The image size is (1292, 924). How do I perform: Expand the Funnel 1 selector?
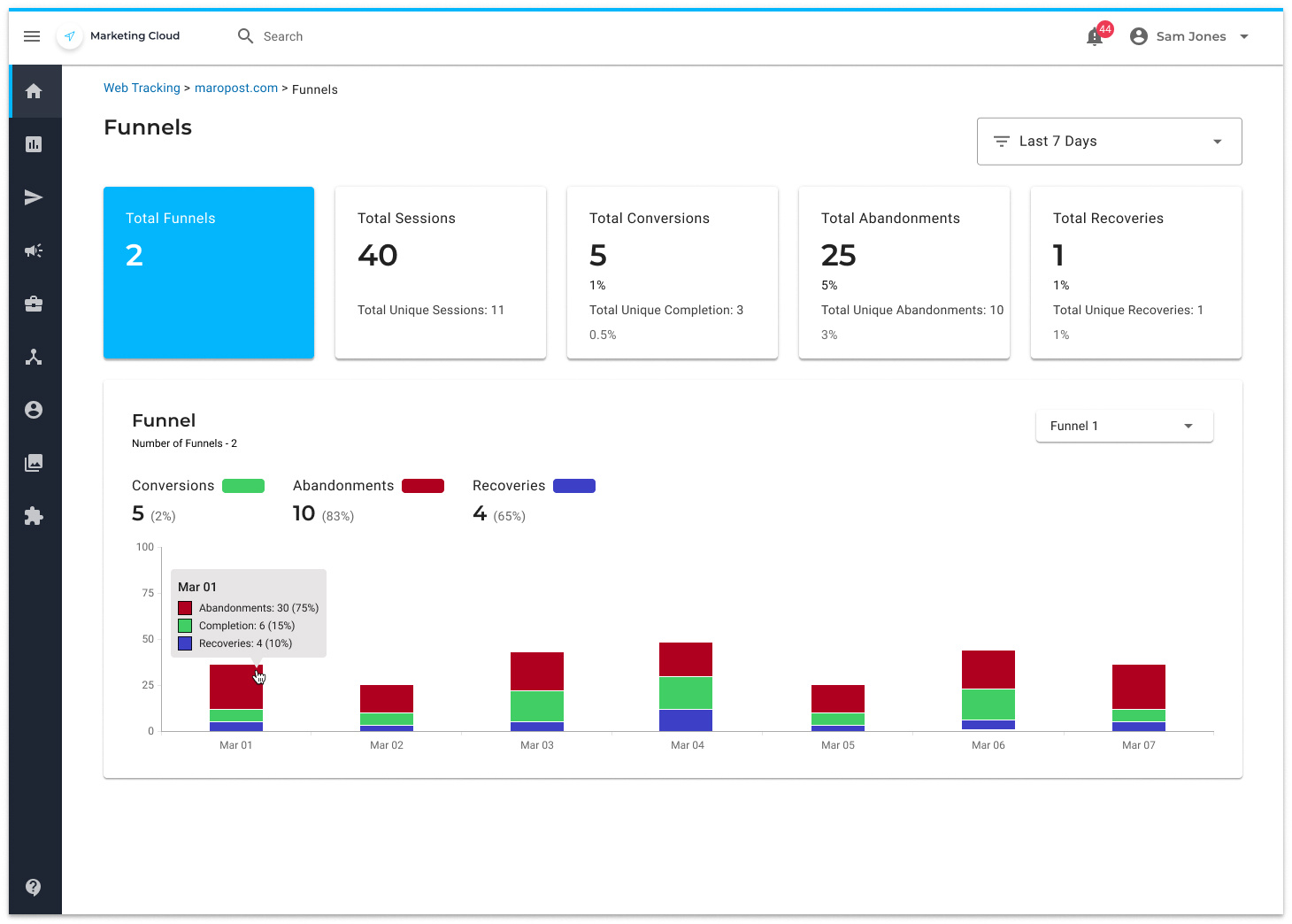[1124, 426]
